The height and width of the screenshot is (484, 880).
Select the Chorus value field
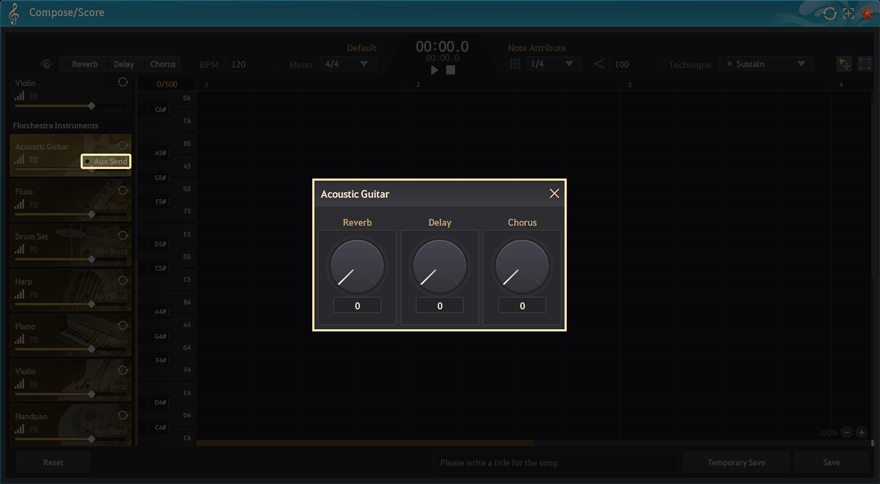[522, 305]
